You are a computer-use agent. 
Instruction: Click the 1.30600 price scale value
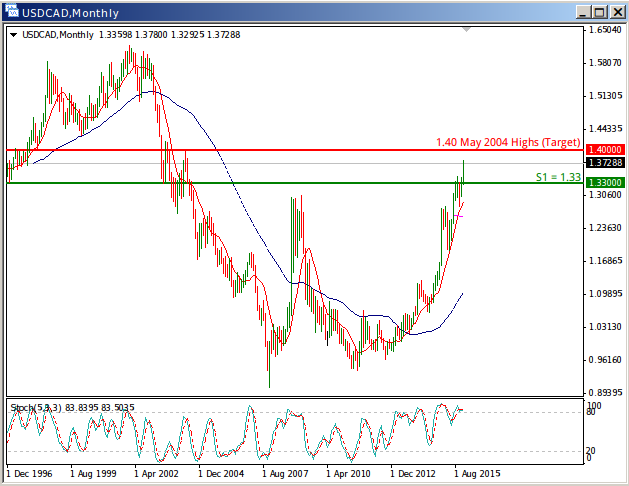click(605, 194)
